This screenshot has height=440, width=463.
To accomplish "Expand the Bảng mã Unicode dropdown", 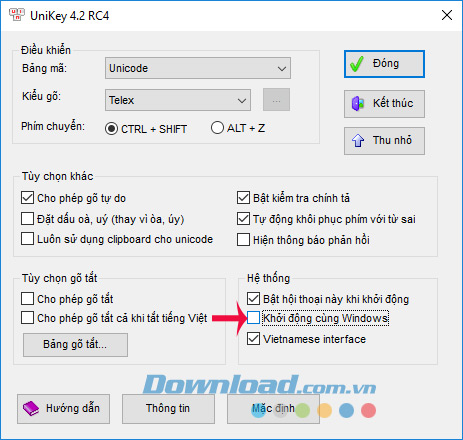I will (x=198, y=68).
